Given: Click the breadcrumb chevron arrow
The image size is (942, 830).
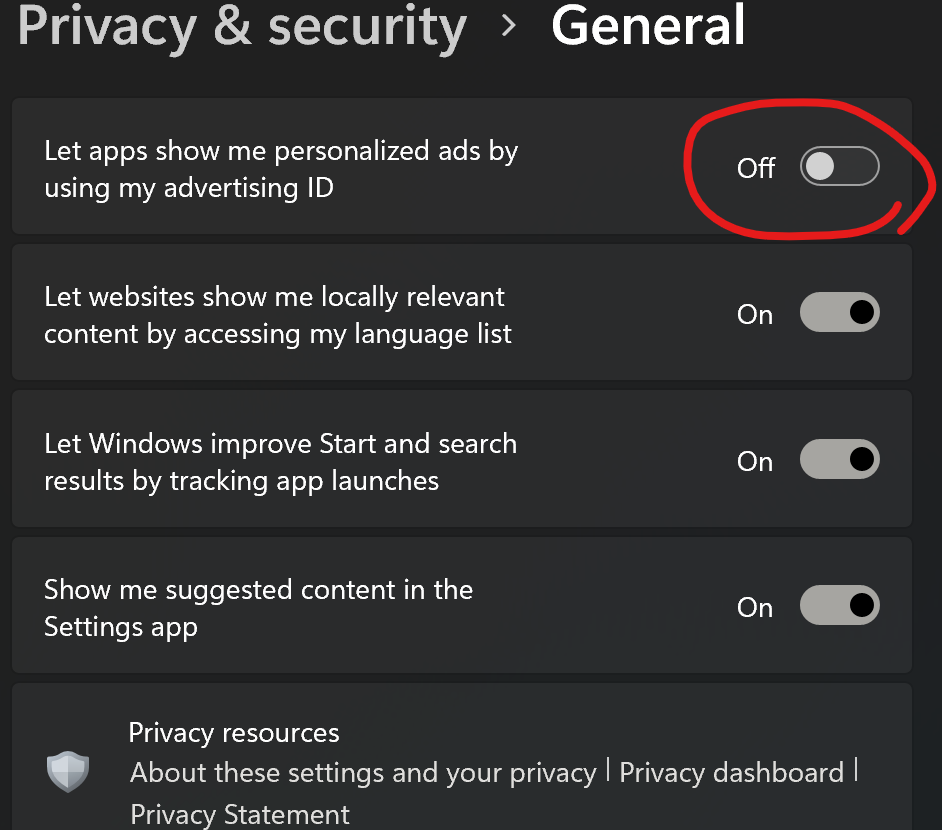Looking at the screenshot, I should pos(509,26).
